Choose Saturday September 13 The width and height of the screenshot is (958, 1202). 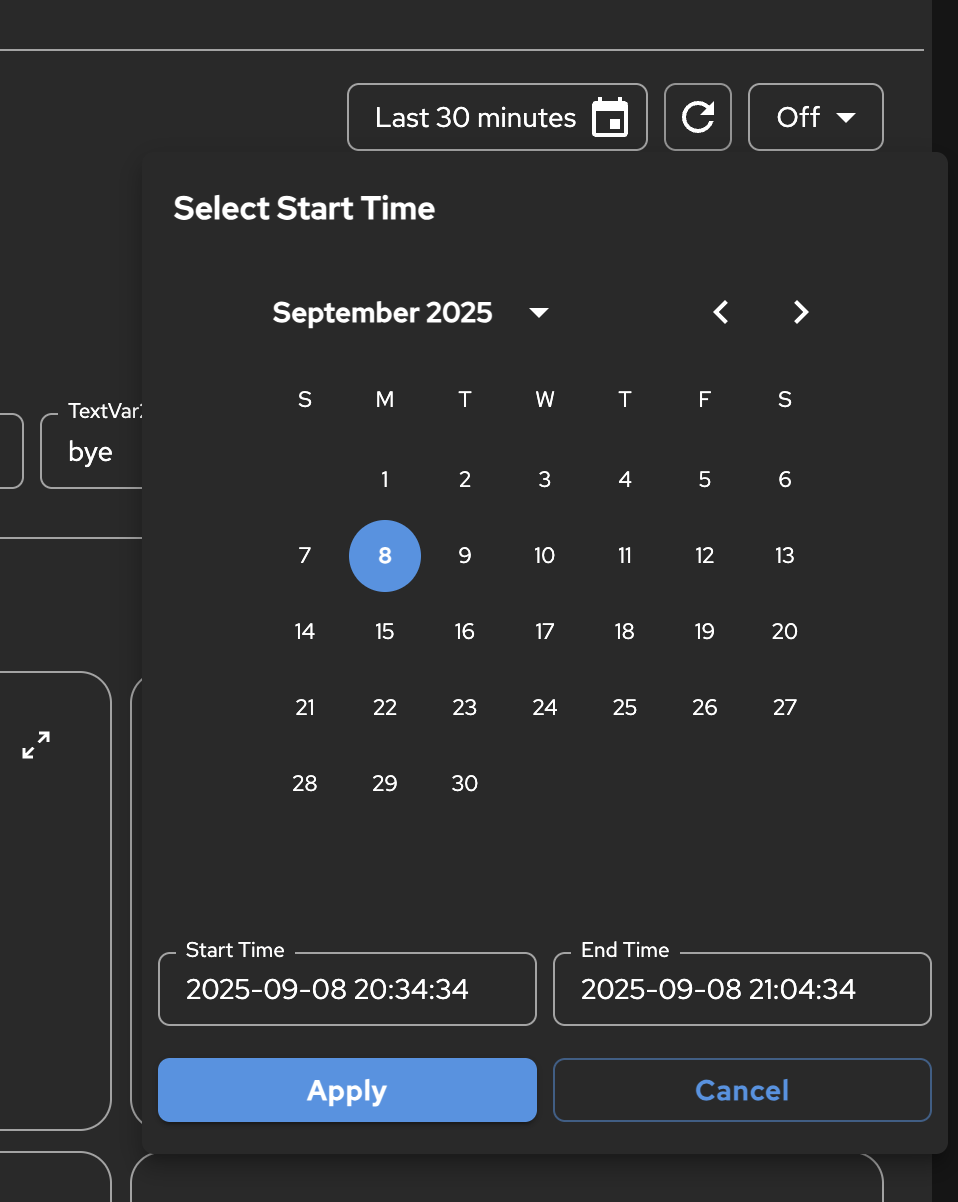pyautogui.click(x=785, y=556)
